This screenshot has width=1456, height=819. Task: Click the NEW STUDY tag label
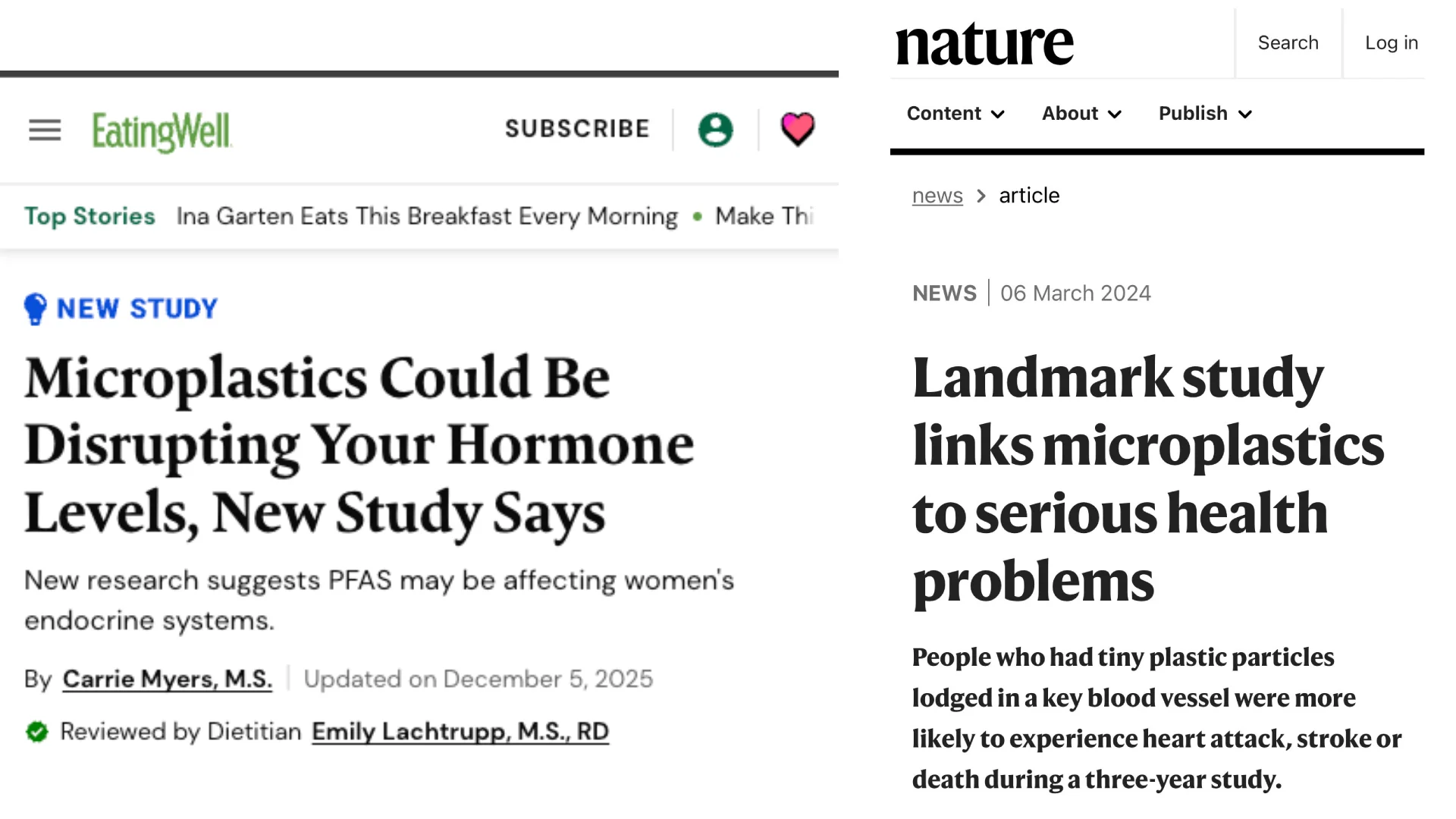coord(137,309)
